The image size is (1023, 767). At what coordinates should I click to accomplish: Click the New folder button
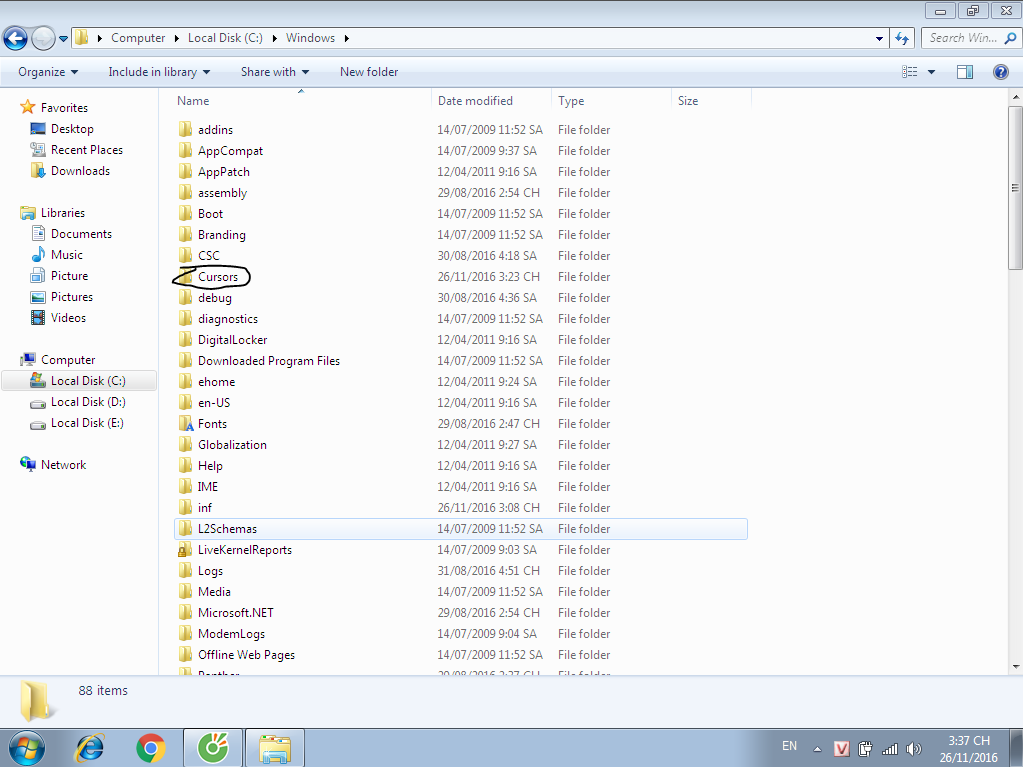(x=369, y=72)
